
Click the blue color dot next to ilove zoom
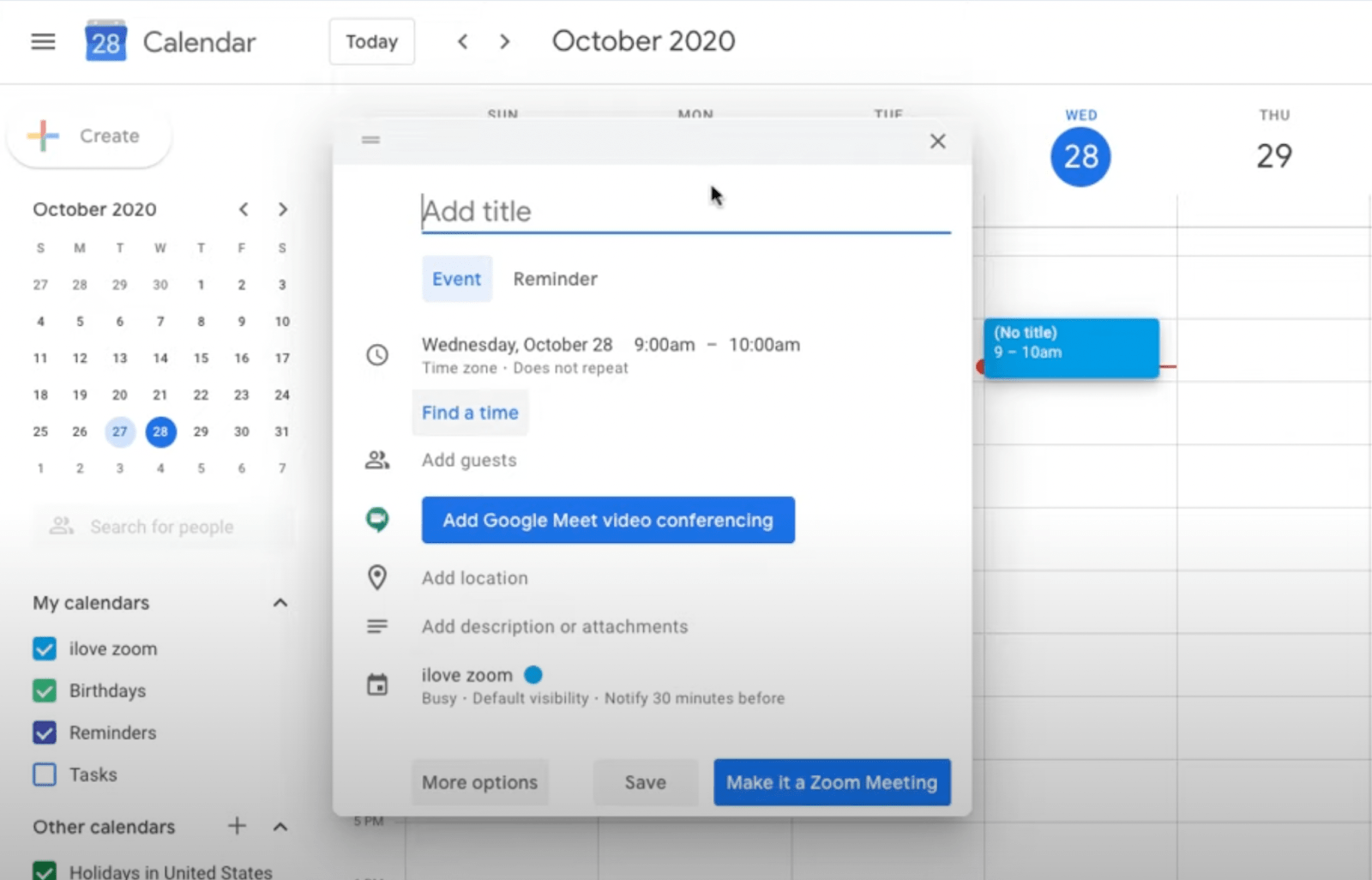(533, 675)
